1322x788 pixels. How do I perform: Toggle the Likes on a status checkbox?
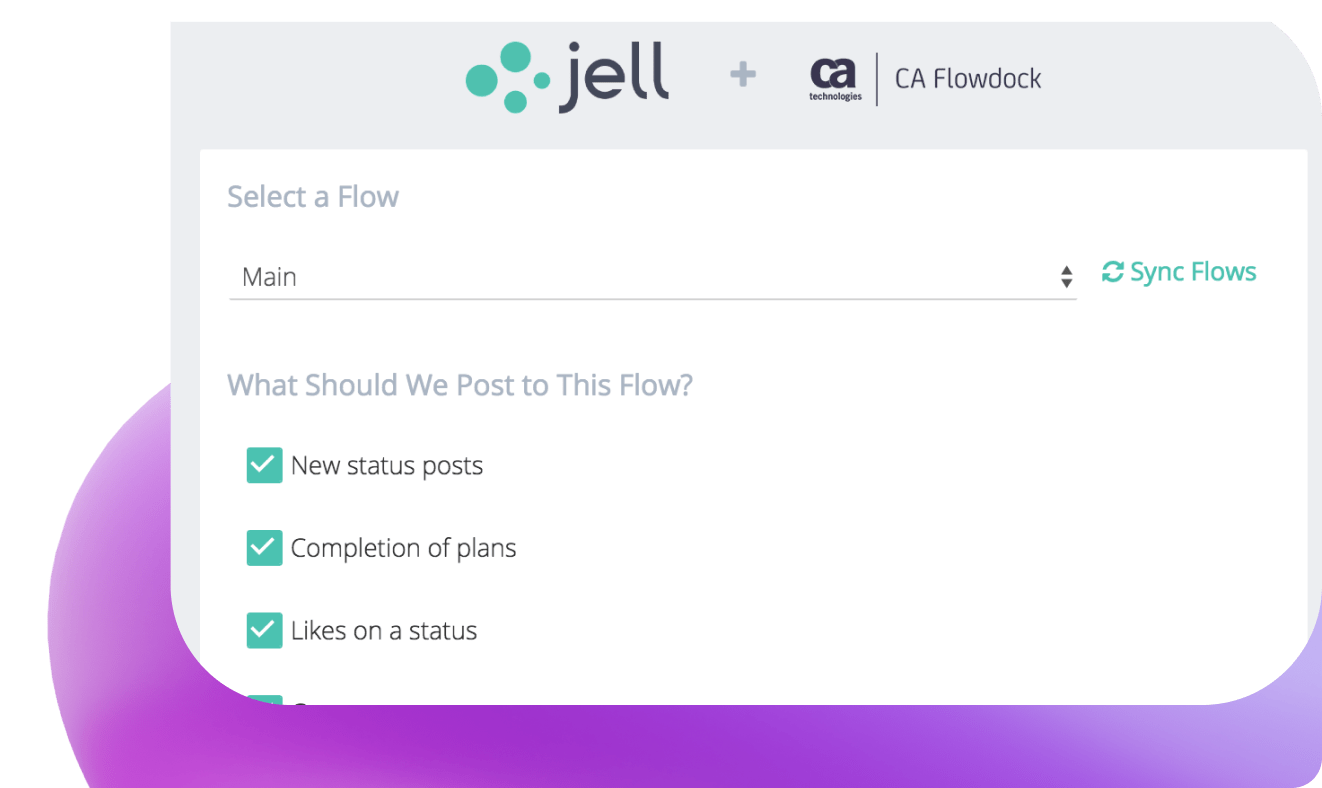[x=264, y=630]
